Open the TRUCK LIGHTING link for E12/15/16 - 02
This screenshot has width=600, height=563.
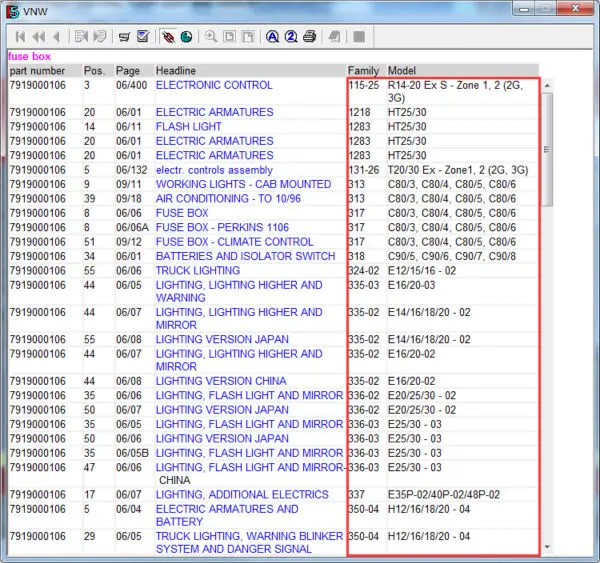click(x=198, y=271)
